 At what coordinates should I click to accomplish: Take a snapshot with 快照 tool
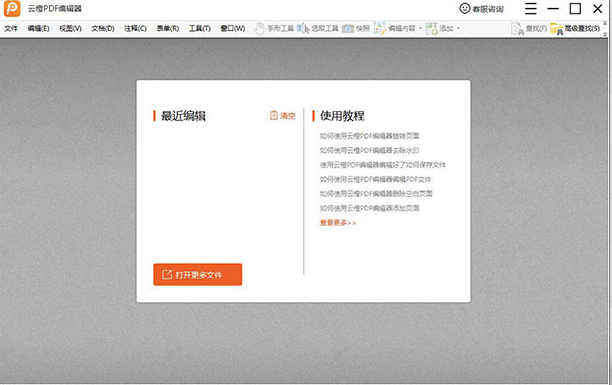(356, 29)
